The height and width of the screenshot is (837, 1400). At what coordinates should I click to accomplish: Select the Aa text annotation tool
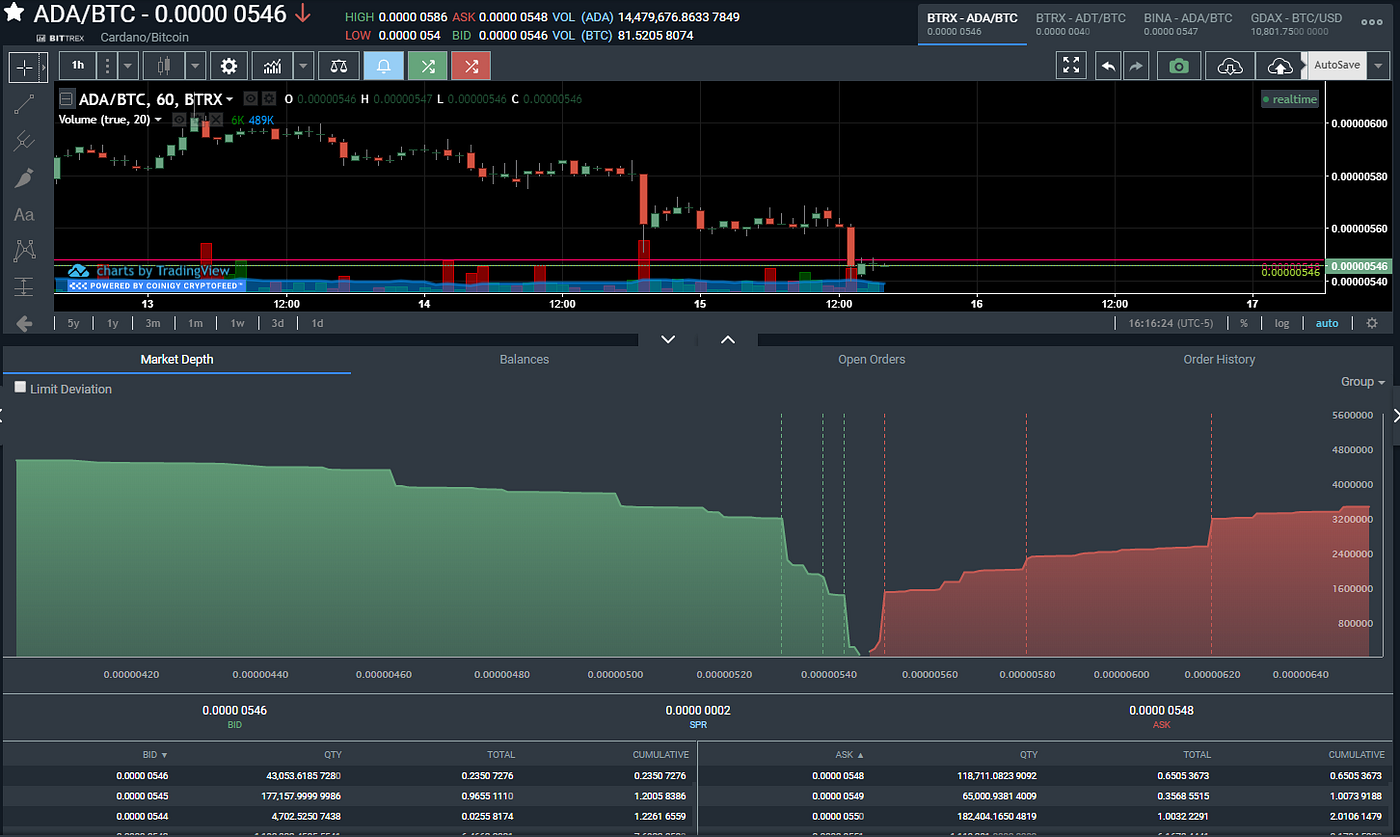(24, 214)
